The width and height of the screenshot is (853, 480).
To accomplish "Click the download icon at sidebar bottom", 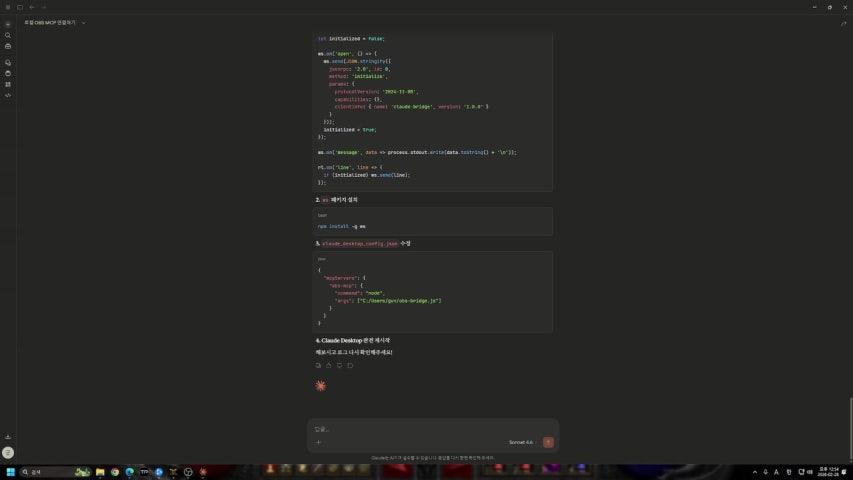I will (x=8, y=437).
